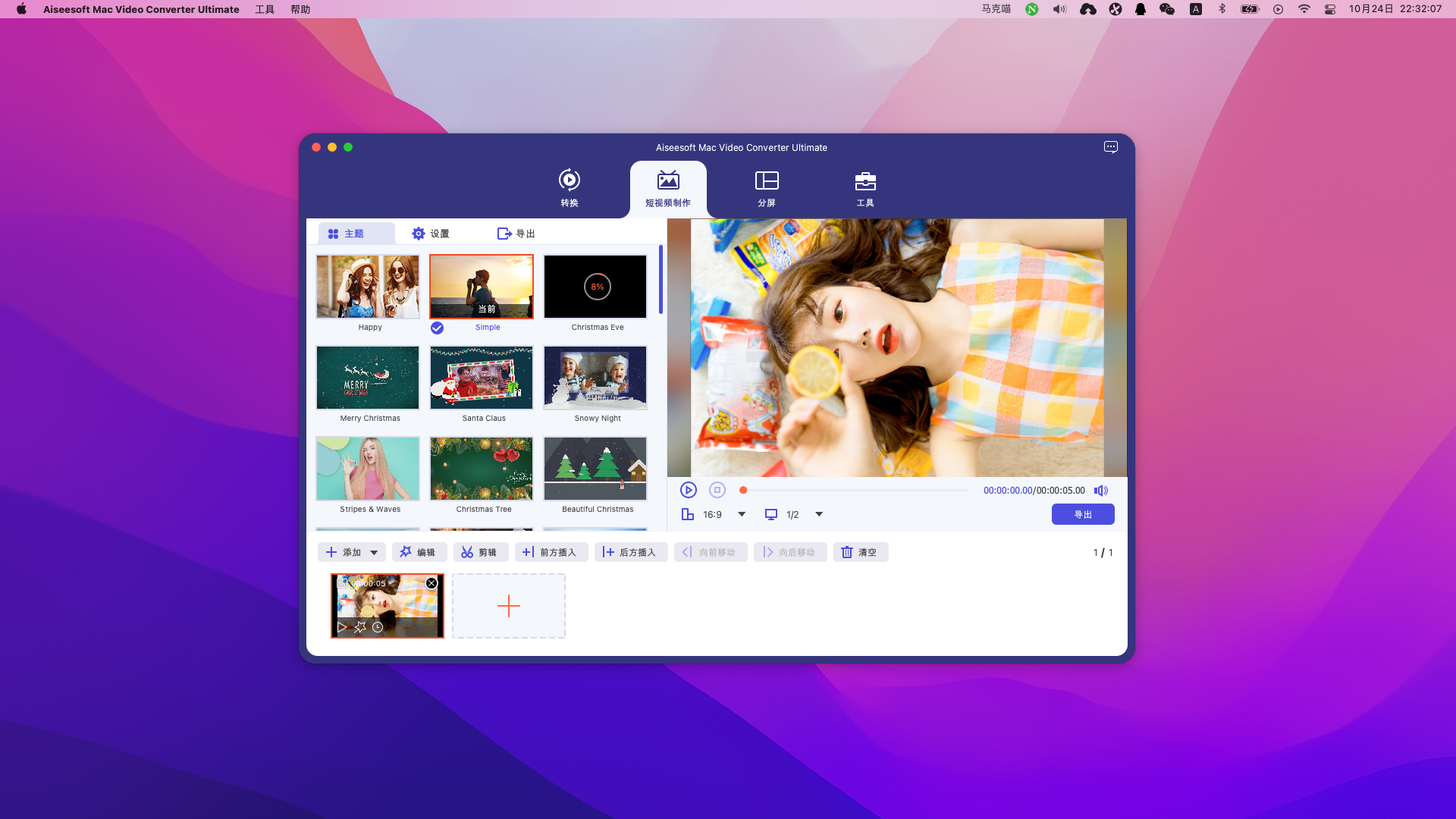Image resolution: width=1456 pixels, height=819 pixels.
Task: Click the 剪辑 scissors trim button
Action: click(x=480, y=552)
